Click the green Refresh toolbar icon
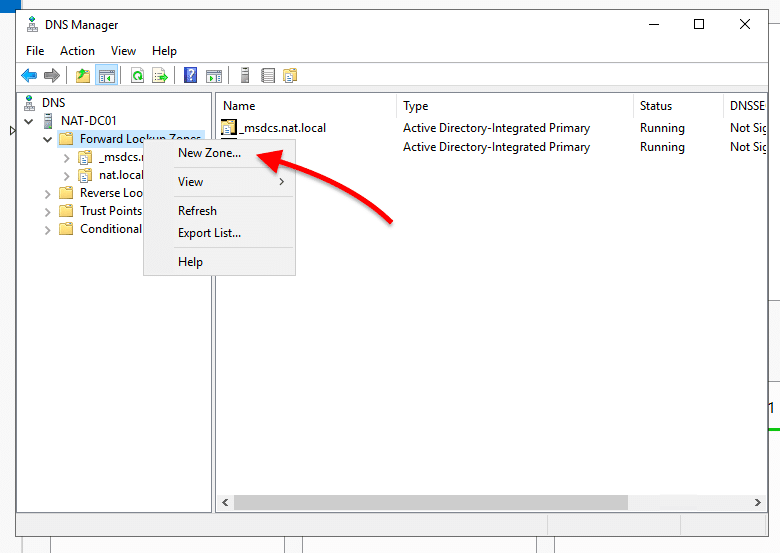Image resolution: width=780 pixels, height=553 pixels. (137, 76)
